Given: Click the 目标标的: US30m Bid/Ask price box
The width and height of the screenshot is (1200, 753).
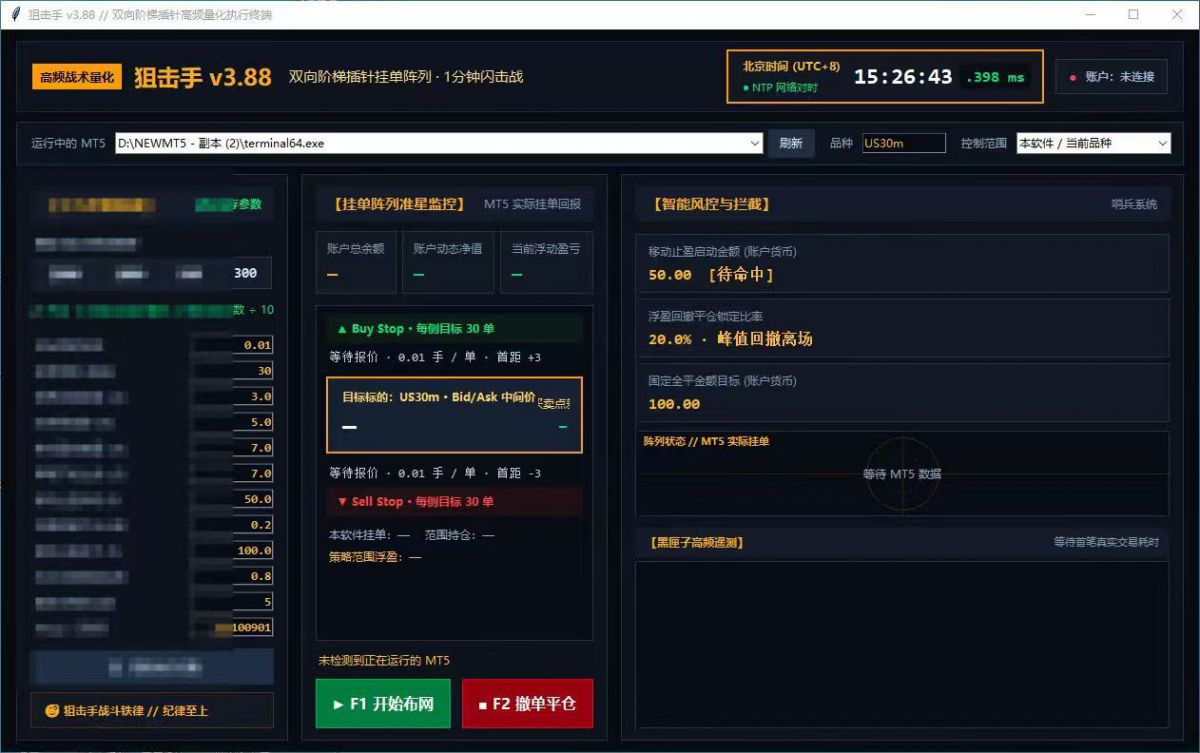Looking at the screenshot, I should (454, 415).
